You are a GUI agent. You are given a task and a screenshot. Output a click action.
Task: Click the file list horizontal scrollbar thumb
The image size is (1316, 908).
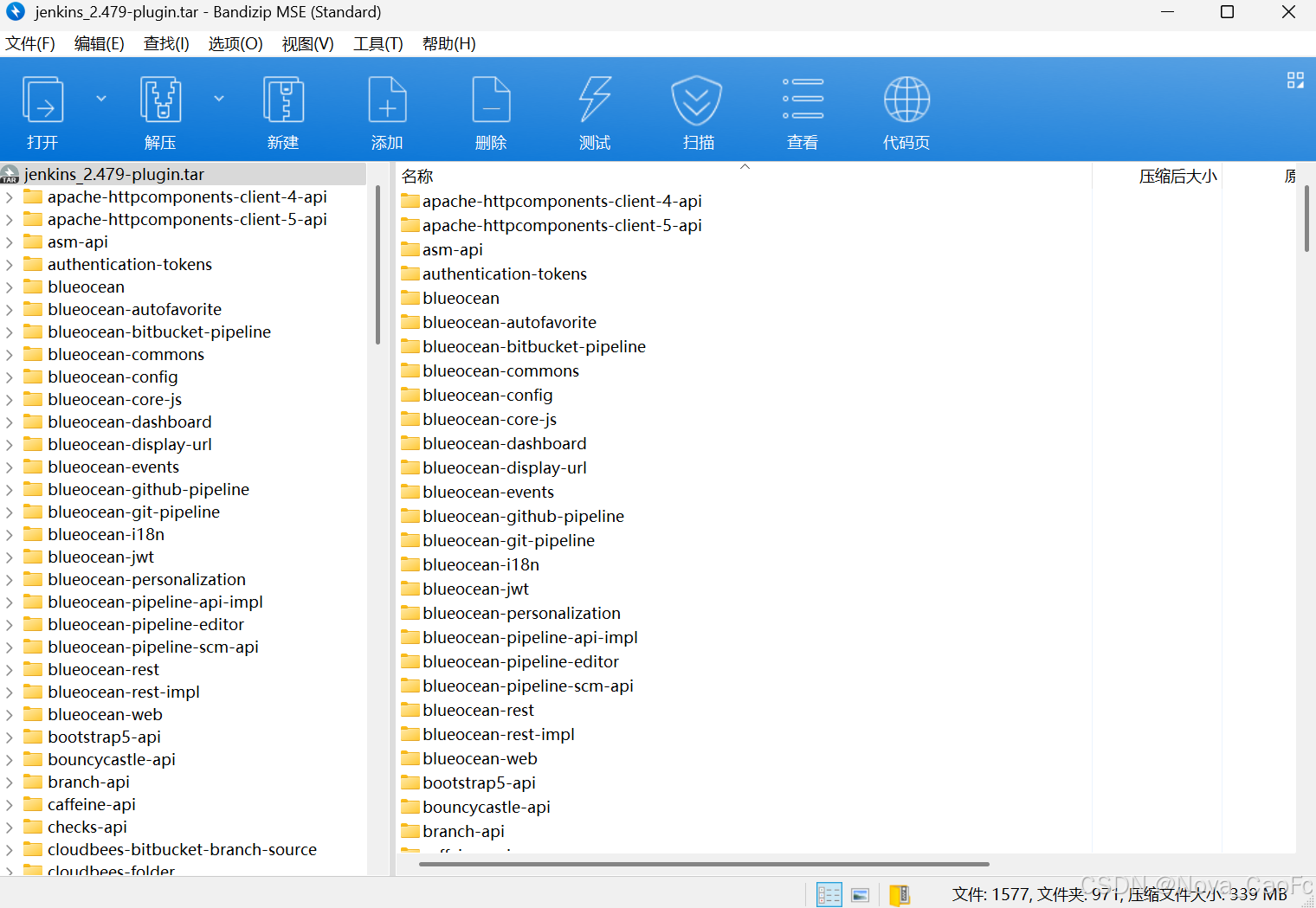click(x=704, y=864)
